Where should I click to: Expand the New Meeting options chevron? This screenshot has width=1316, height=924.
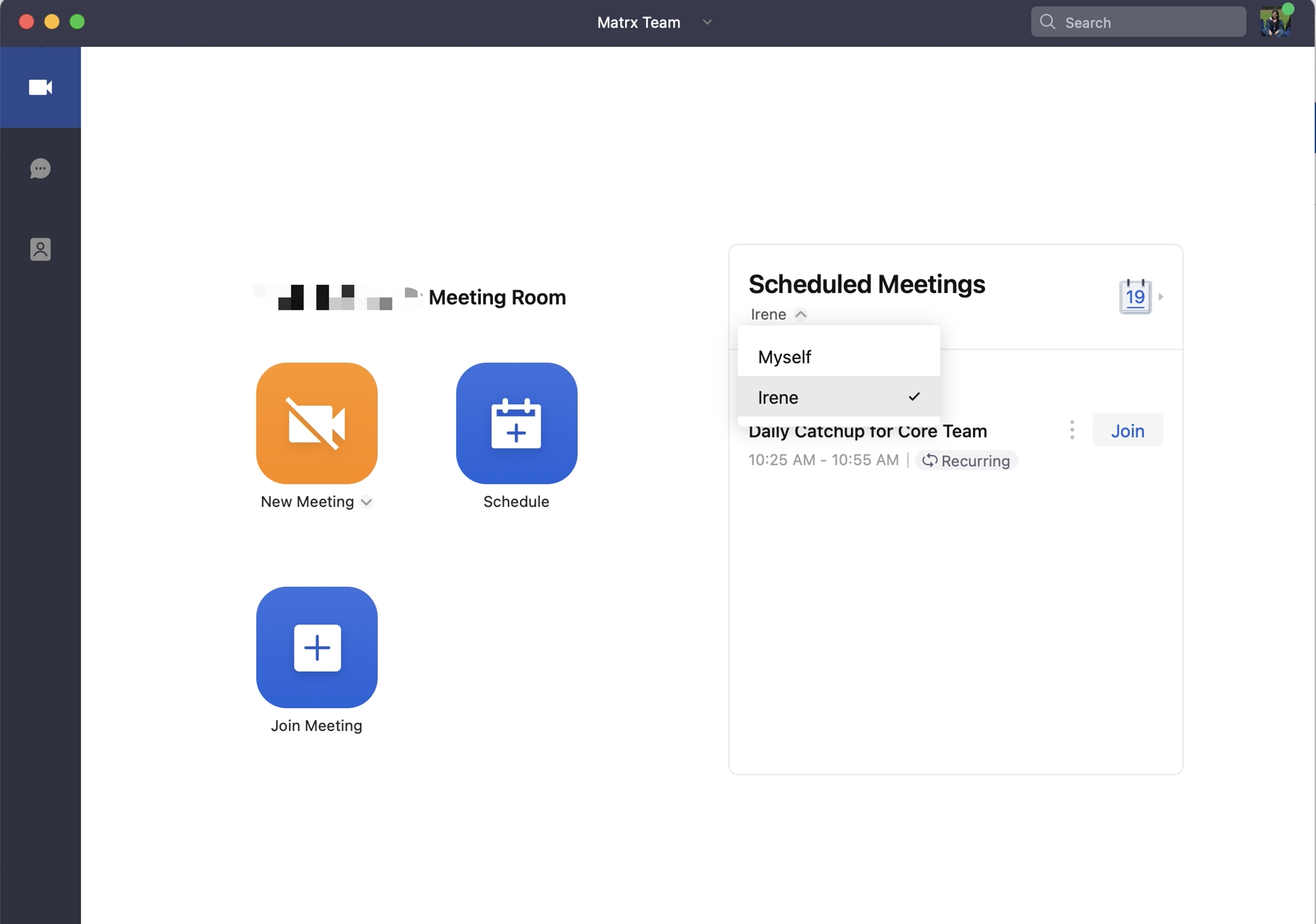[x=366, y=503]
